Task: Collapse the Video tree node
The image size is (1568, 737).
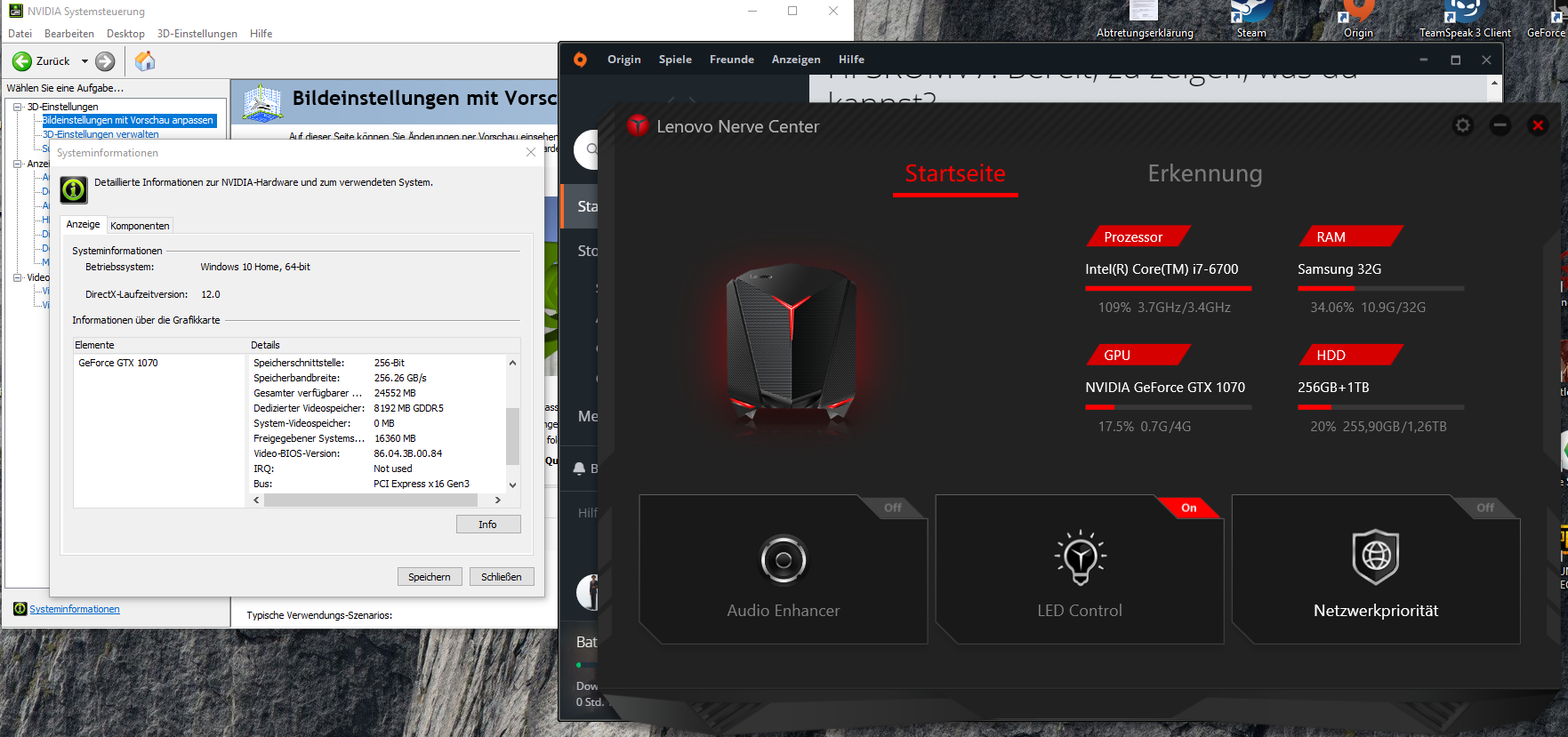Action: click(x=18, y=277)
